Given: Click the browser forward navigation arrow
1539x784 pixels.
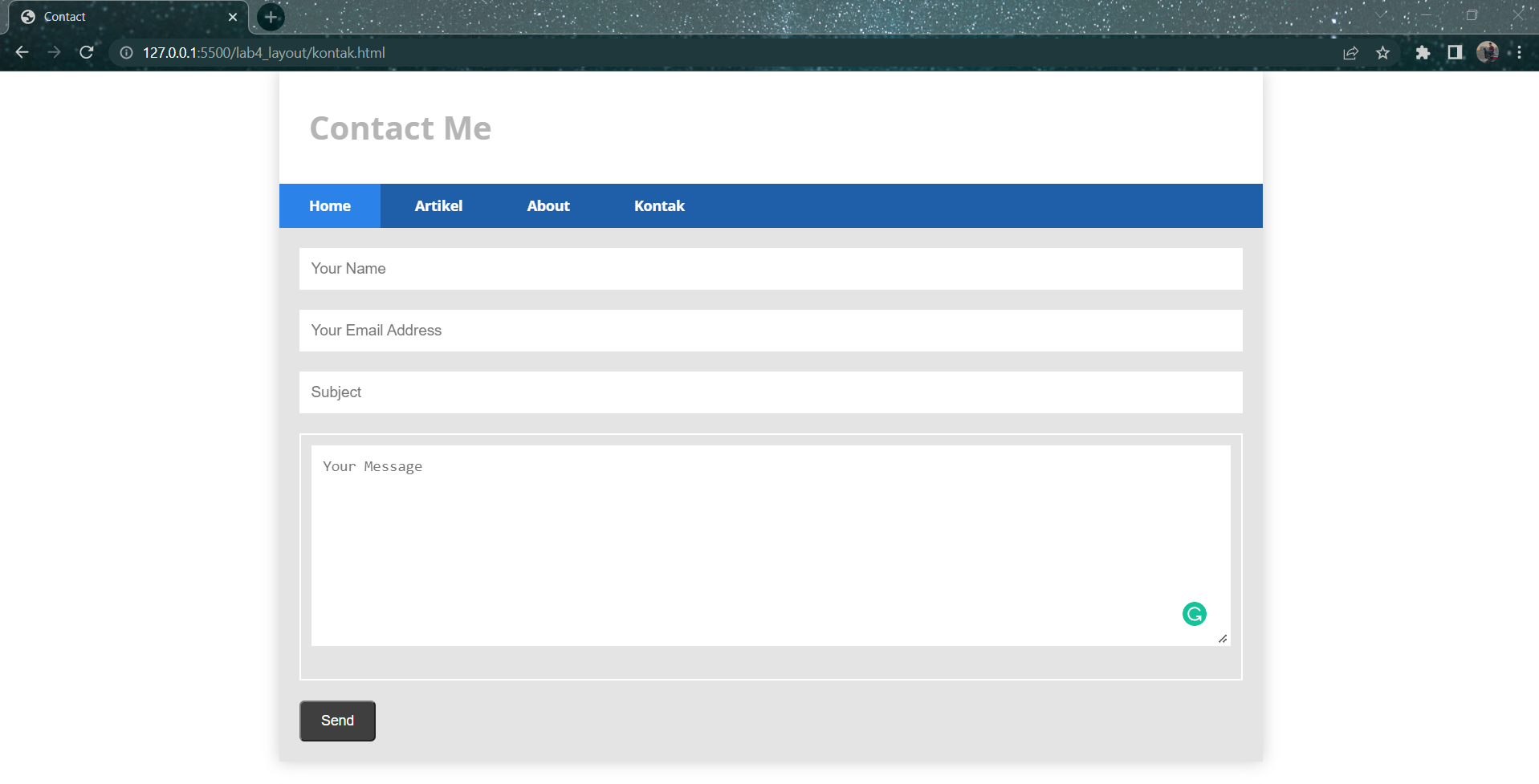Looking at the screenshot, I should pyautogui.click(x=54, y=52).
